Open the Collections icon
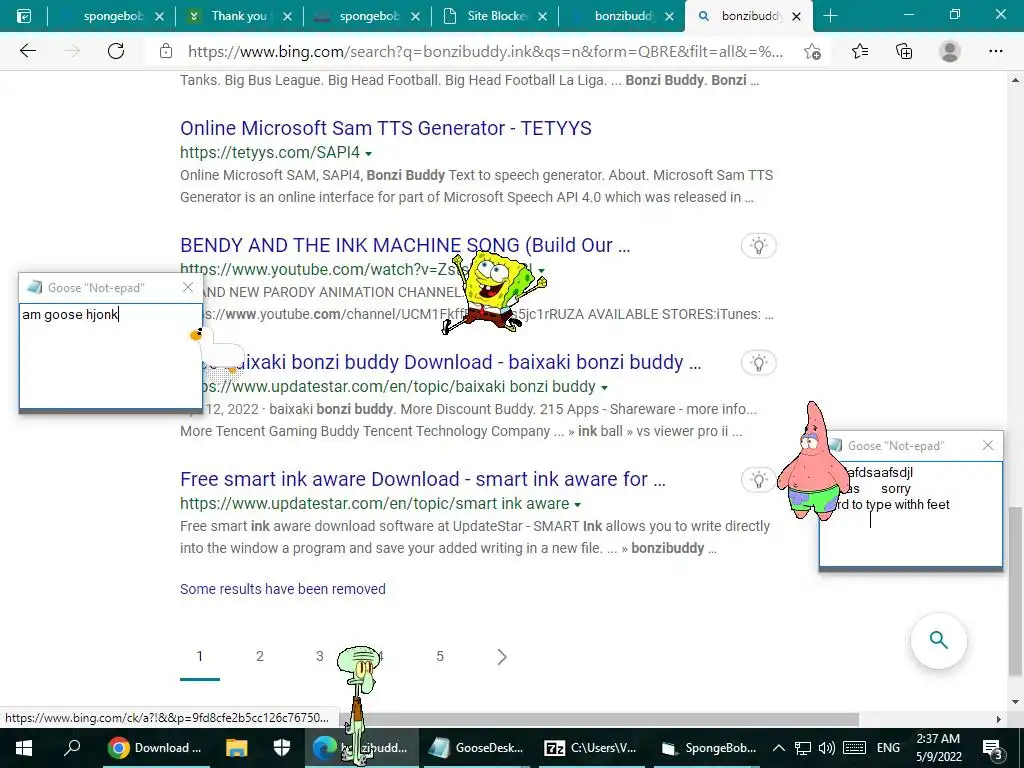 click(904, 51)
